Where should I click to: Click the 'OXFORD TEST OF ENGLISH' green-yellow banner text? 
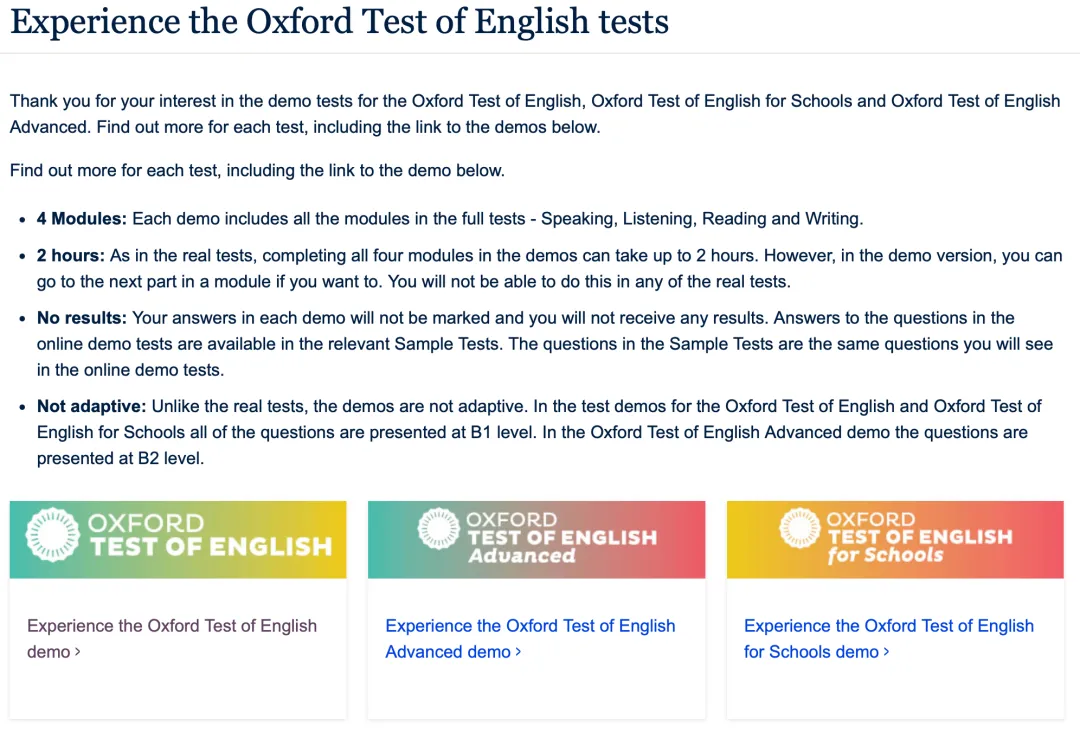tap(210, 536)
